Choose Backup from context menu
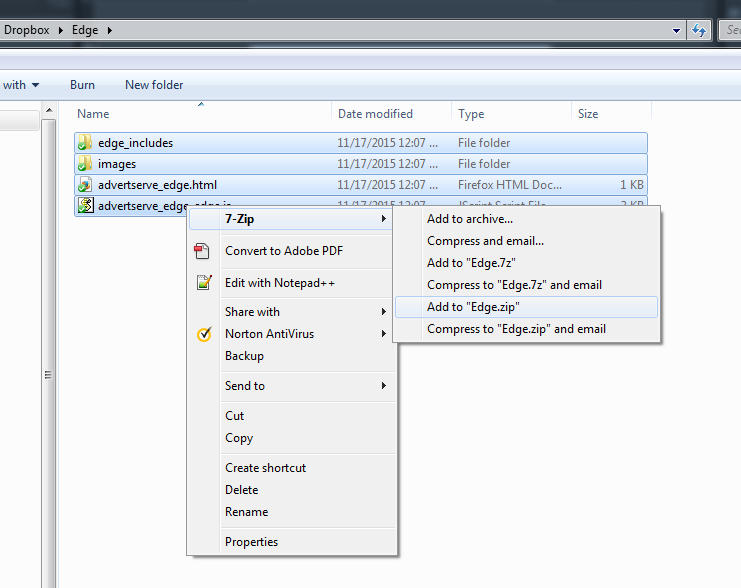This screenshot has width=741, height=588. (x=292, y=356)
